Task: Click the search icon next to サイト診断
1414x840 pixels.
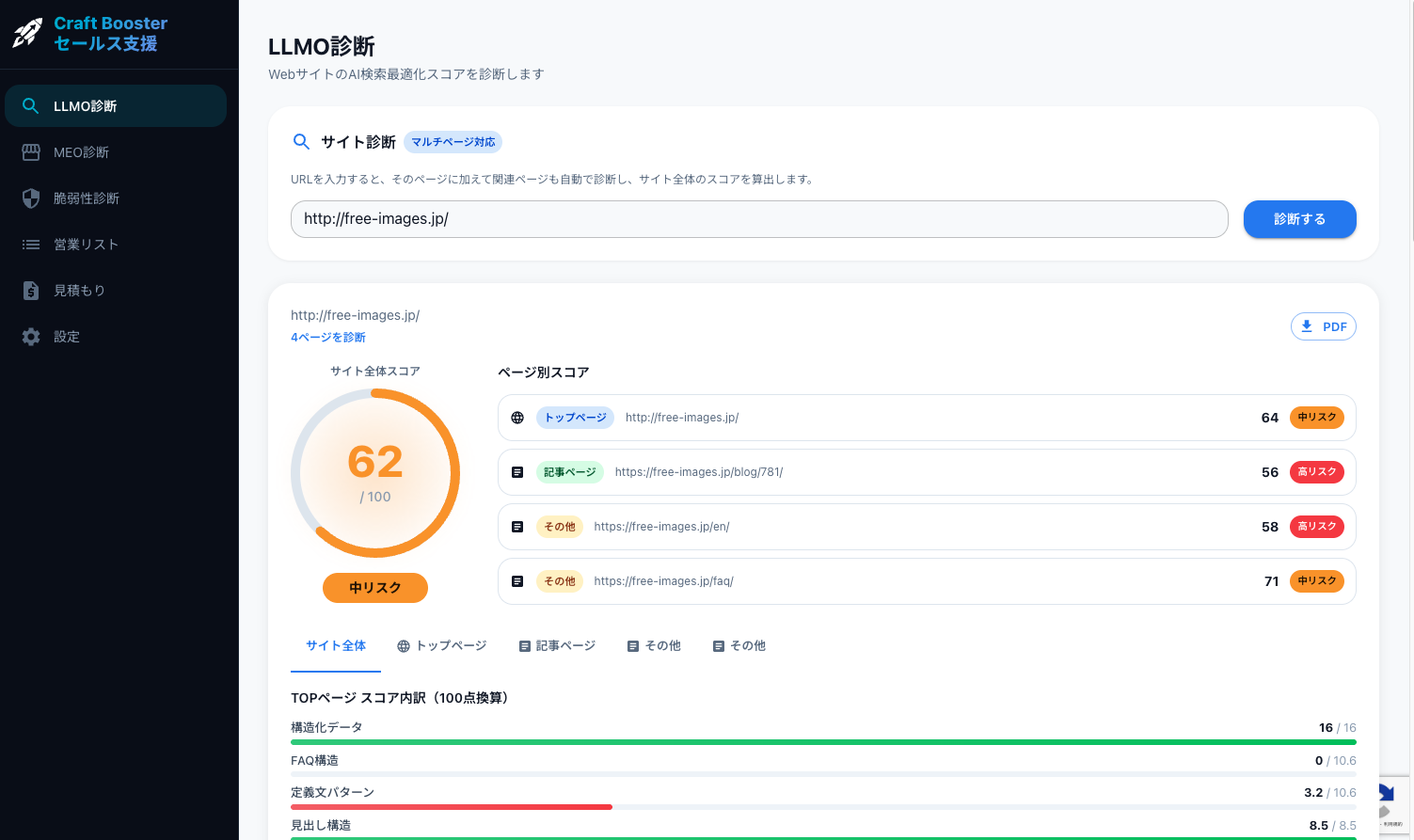Action: tap(301, 141)
